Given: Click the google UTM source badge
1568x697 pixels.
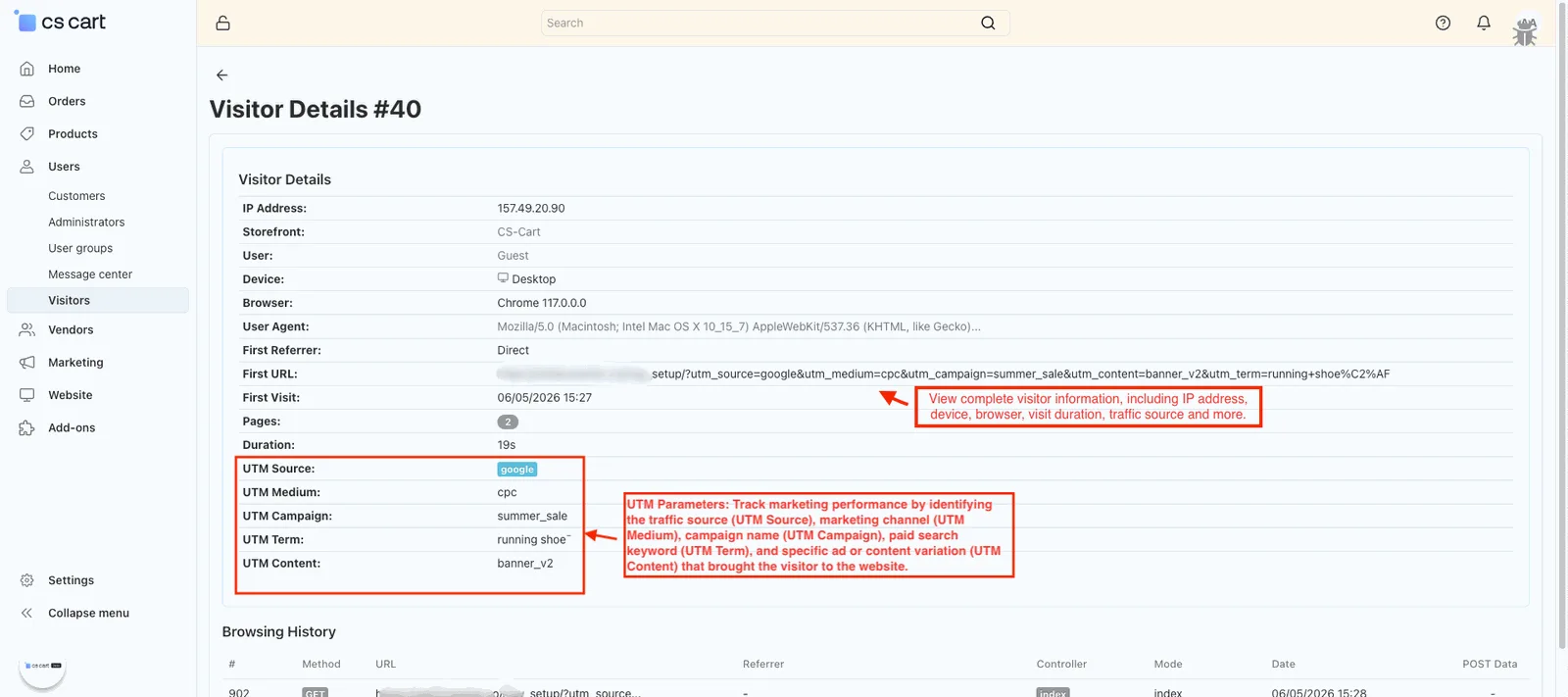Looking at the screenshot, I should click(517, 470).
